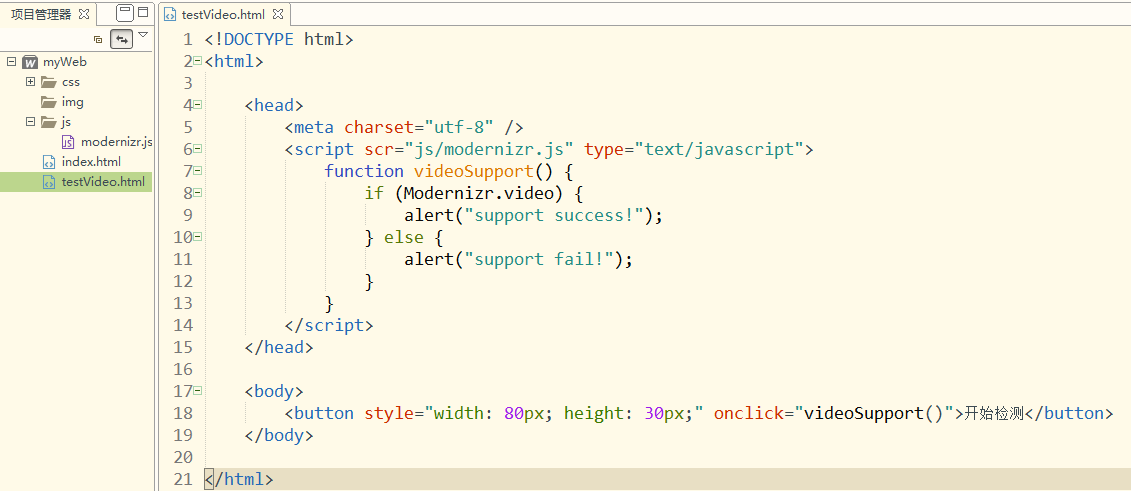Select the myWeb project icon
1131x491 pixels.
30,62
